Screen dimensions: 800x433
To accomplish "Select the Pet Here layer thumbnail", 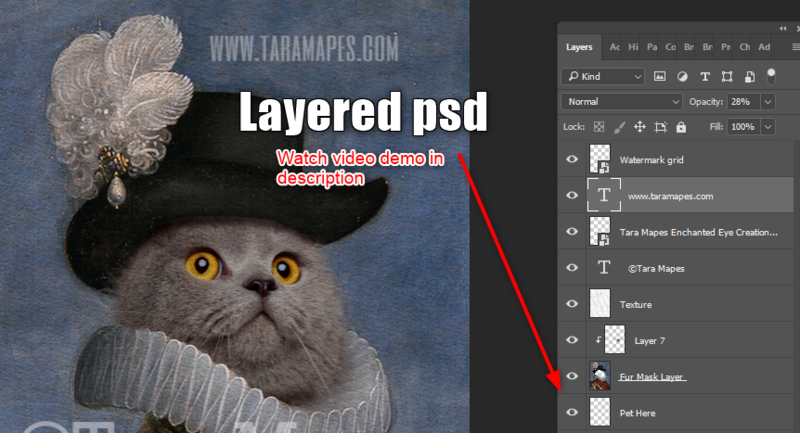I will tap(600, 413).
